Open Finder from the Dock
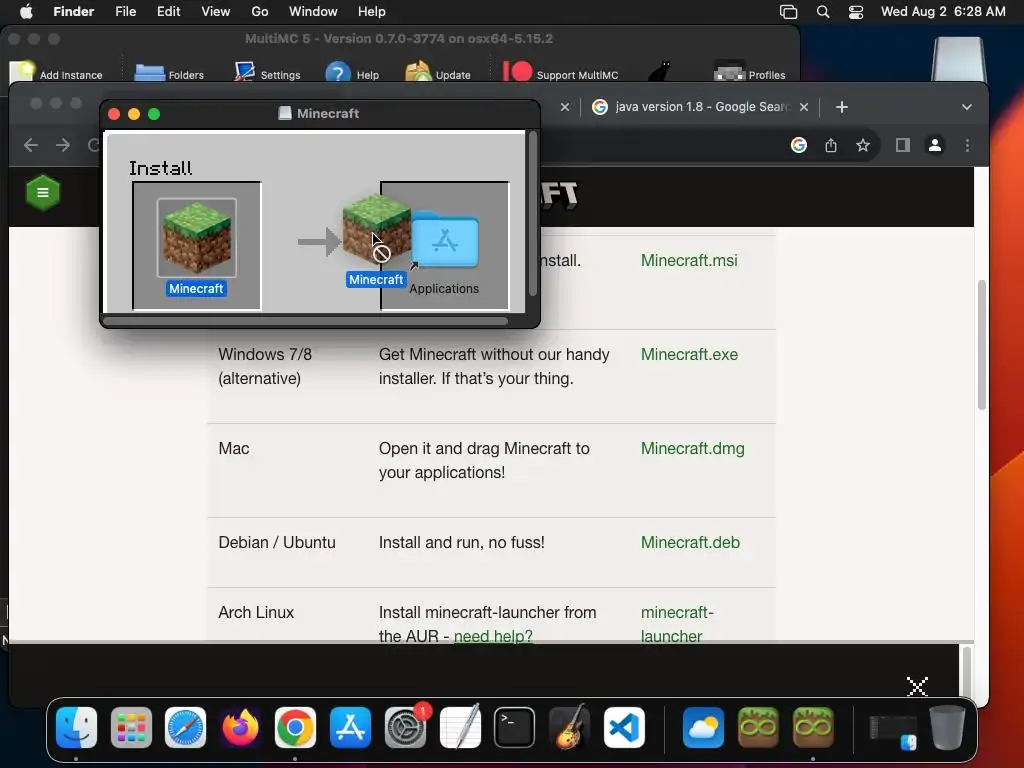The width and height of the screenshot is (1024, 768). coord(76,727)
